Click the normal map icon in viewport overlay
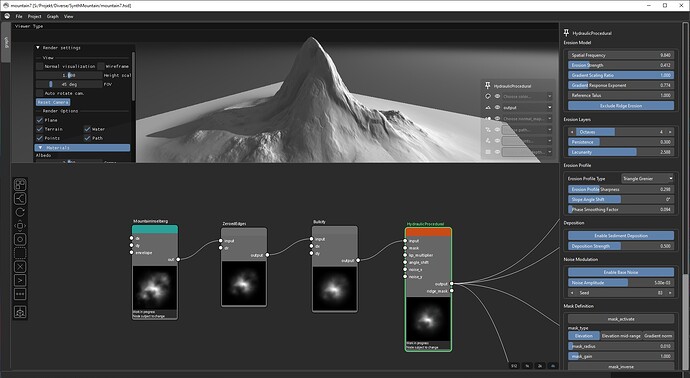This screenshot has height=378, width=690. click(x=488, y=118)
